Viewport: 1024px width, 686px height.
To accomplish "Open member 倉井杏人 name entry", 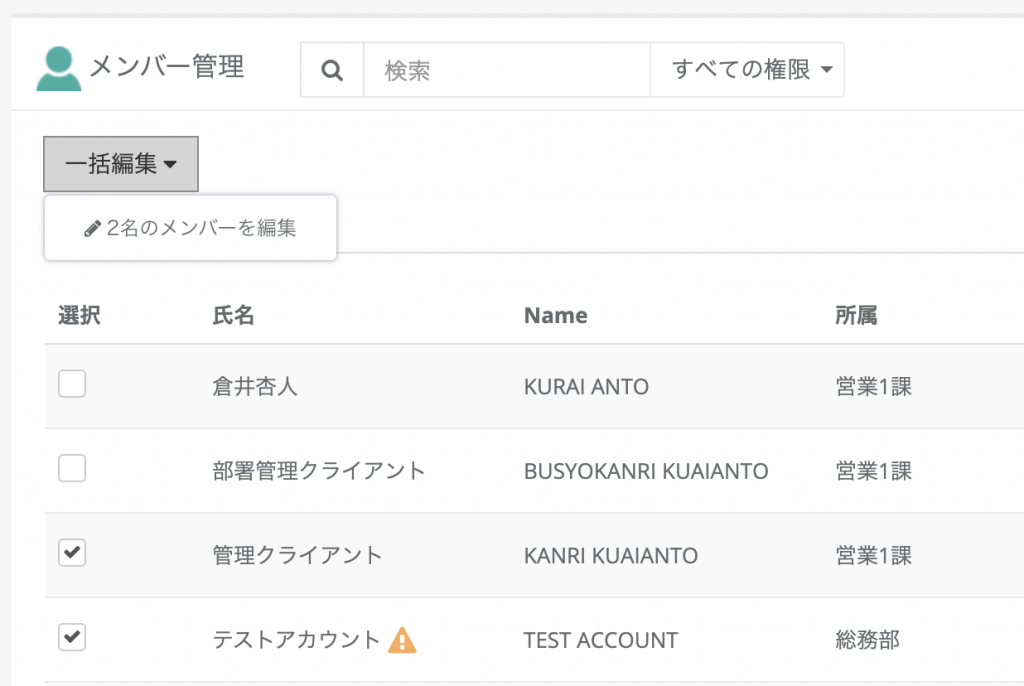I will [x=255, y=386].
